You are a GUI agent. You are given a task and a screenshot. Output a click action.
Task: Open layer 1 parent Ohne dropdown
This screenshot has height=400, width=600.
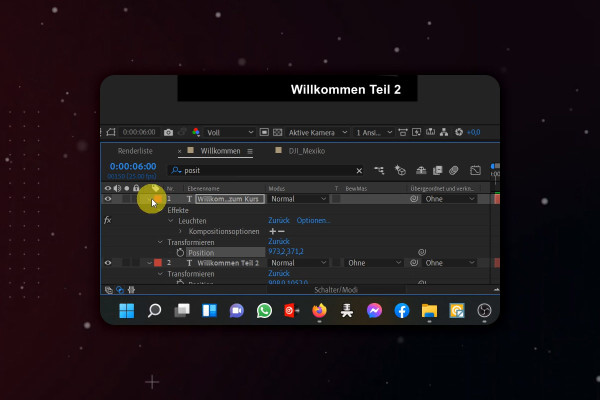click(x=450, y=199)
